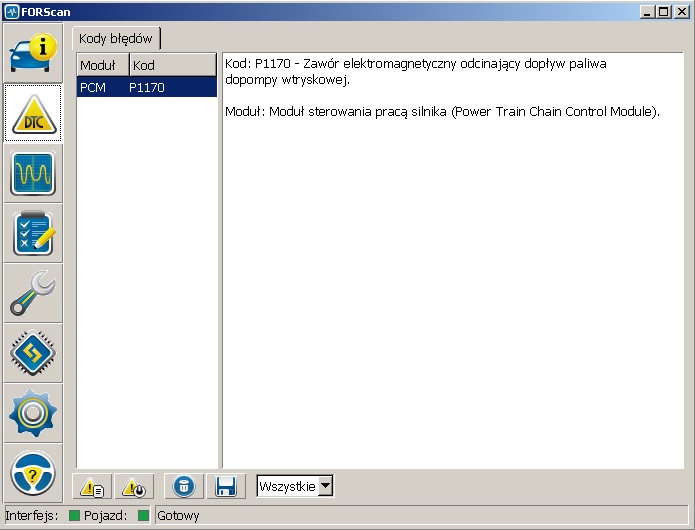Select the DTC error codes section
The height and width of the screenshot is (530, 695).
(x=33, y=113)
